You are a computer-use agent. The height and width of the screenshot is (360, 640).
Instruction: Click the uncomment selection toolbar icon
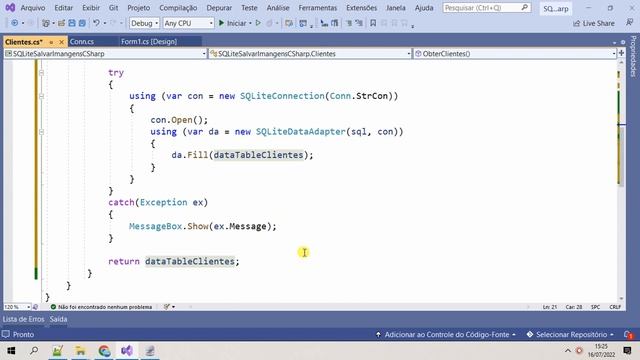(x=359, y=23)
